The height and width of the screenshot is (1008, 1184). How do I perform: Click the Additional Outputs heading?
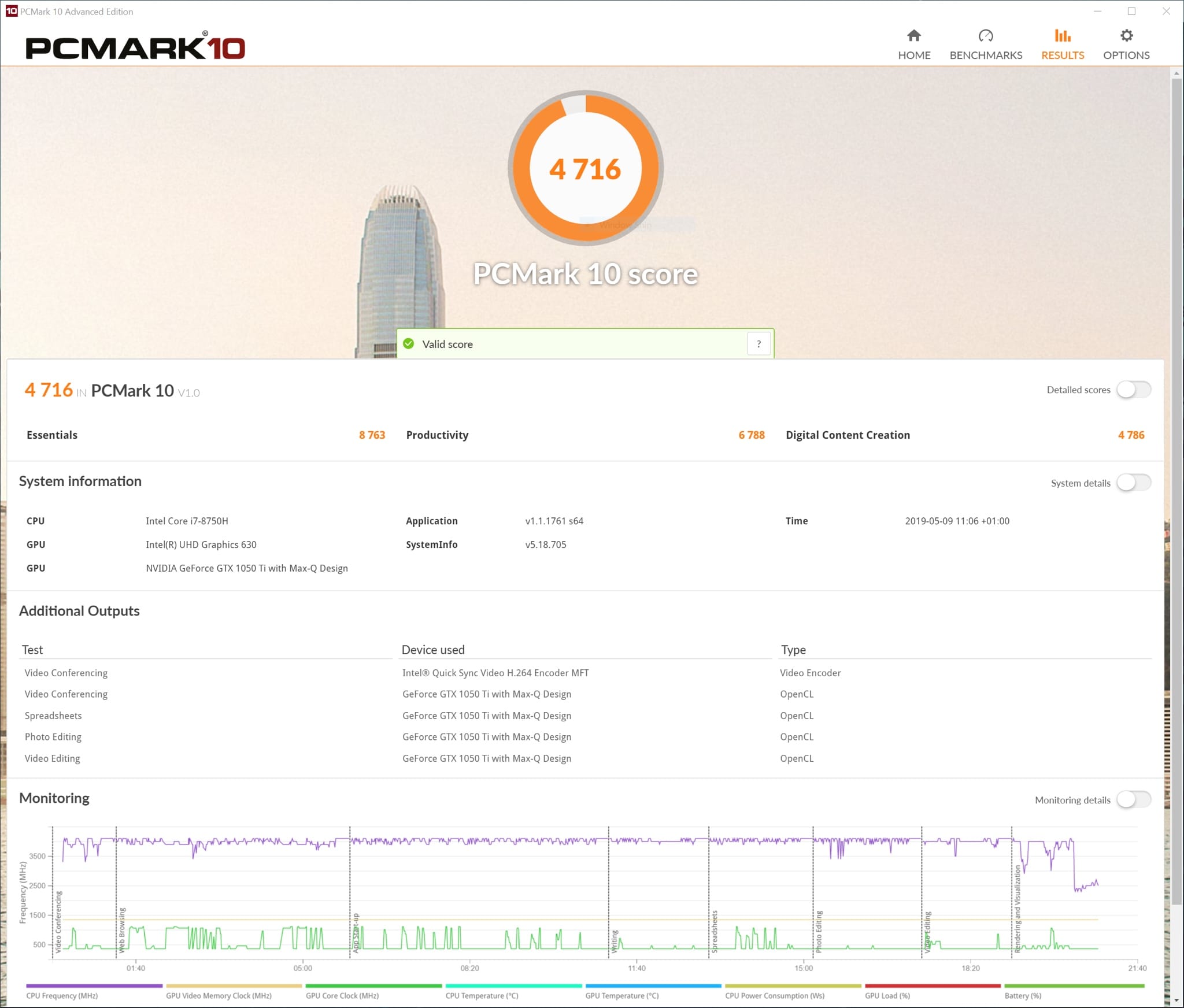(x=79, y=611)
